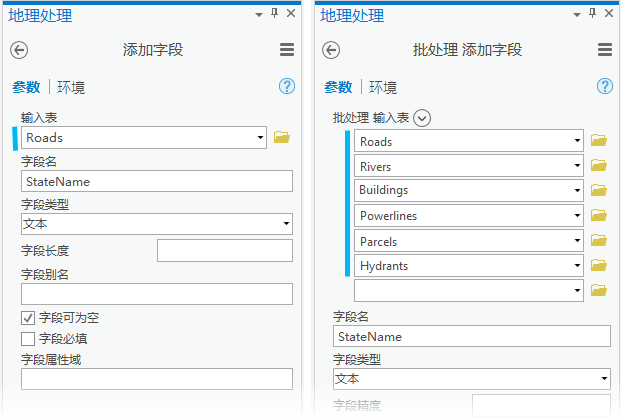Screen dimensions: 622x419
Task: Click folder icon beside Hydrants row
Action: coord(598,266)
